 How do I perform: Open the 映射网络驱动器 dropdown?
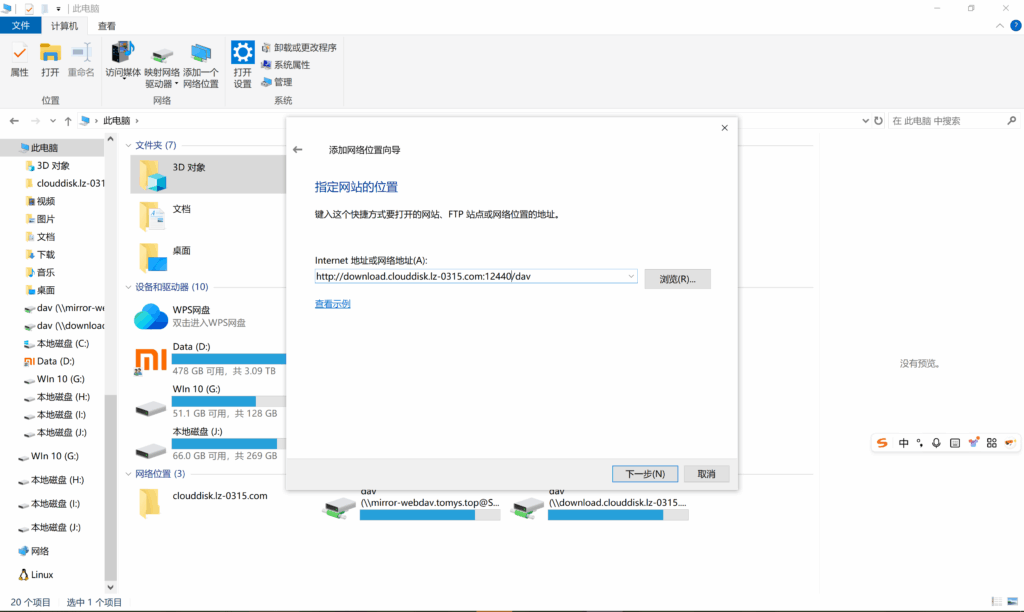176,84
